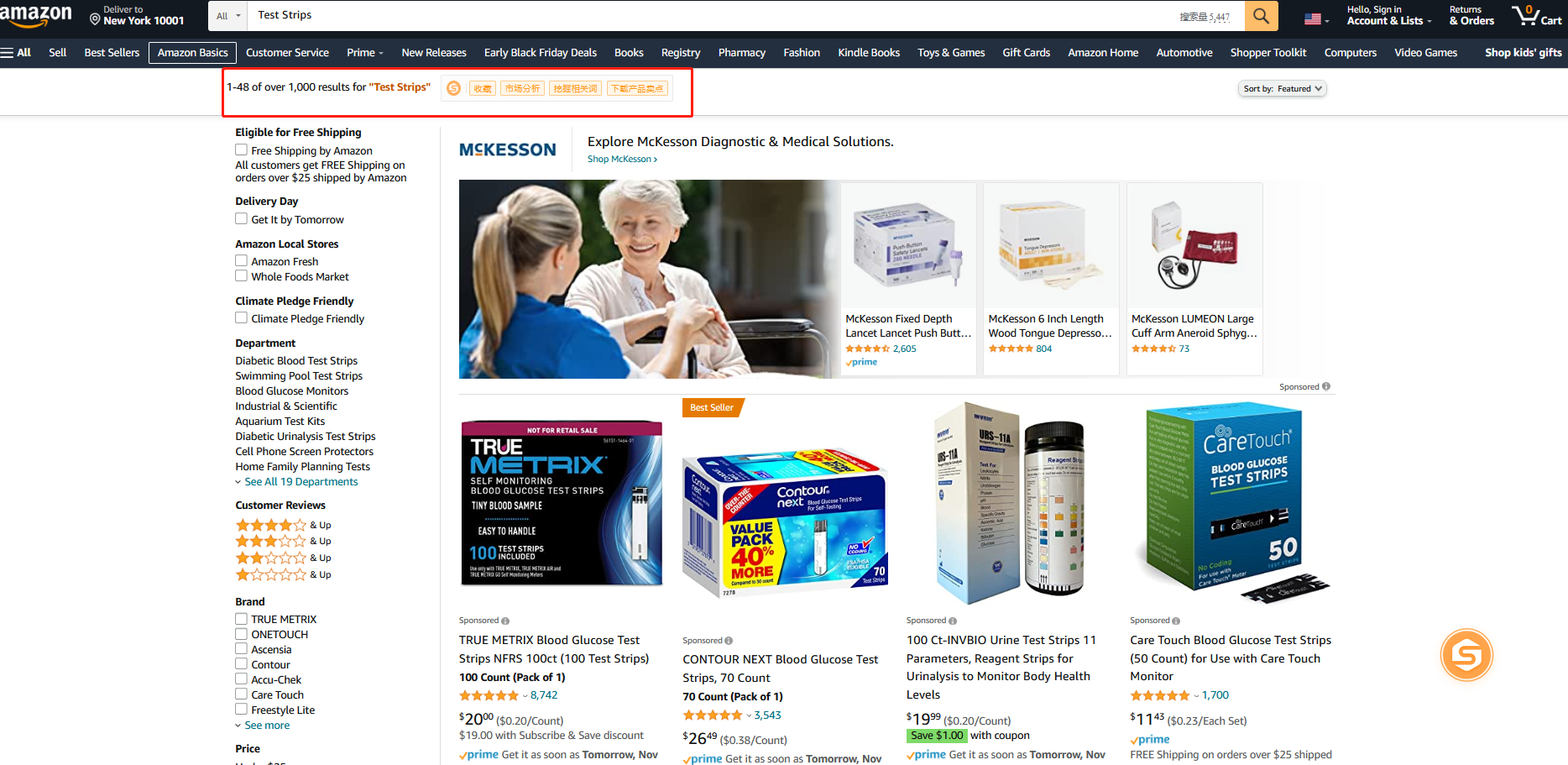This screenshot has height=765, width=1568.
Task: Select the 4 stars & Up rating filter
Action: click(x=283, y=525)
